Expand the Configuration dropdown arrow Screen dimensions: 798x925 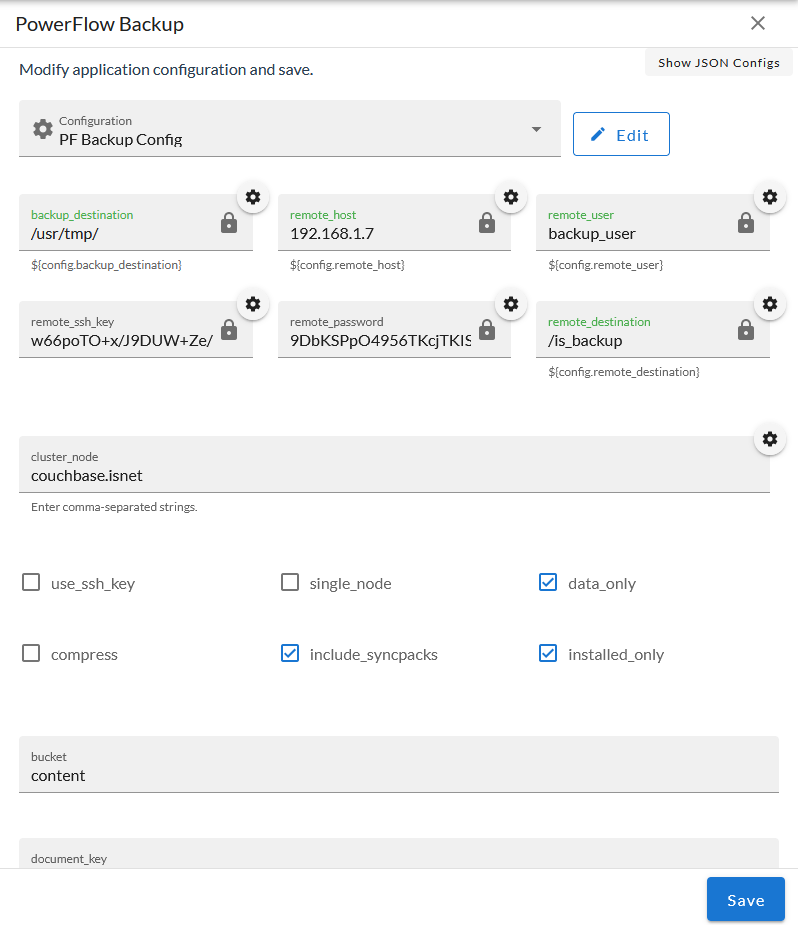tap(536, 130)
